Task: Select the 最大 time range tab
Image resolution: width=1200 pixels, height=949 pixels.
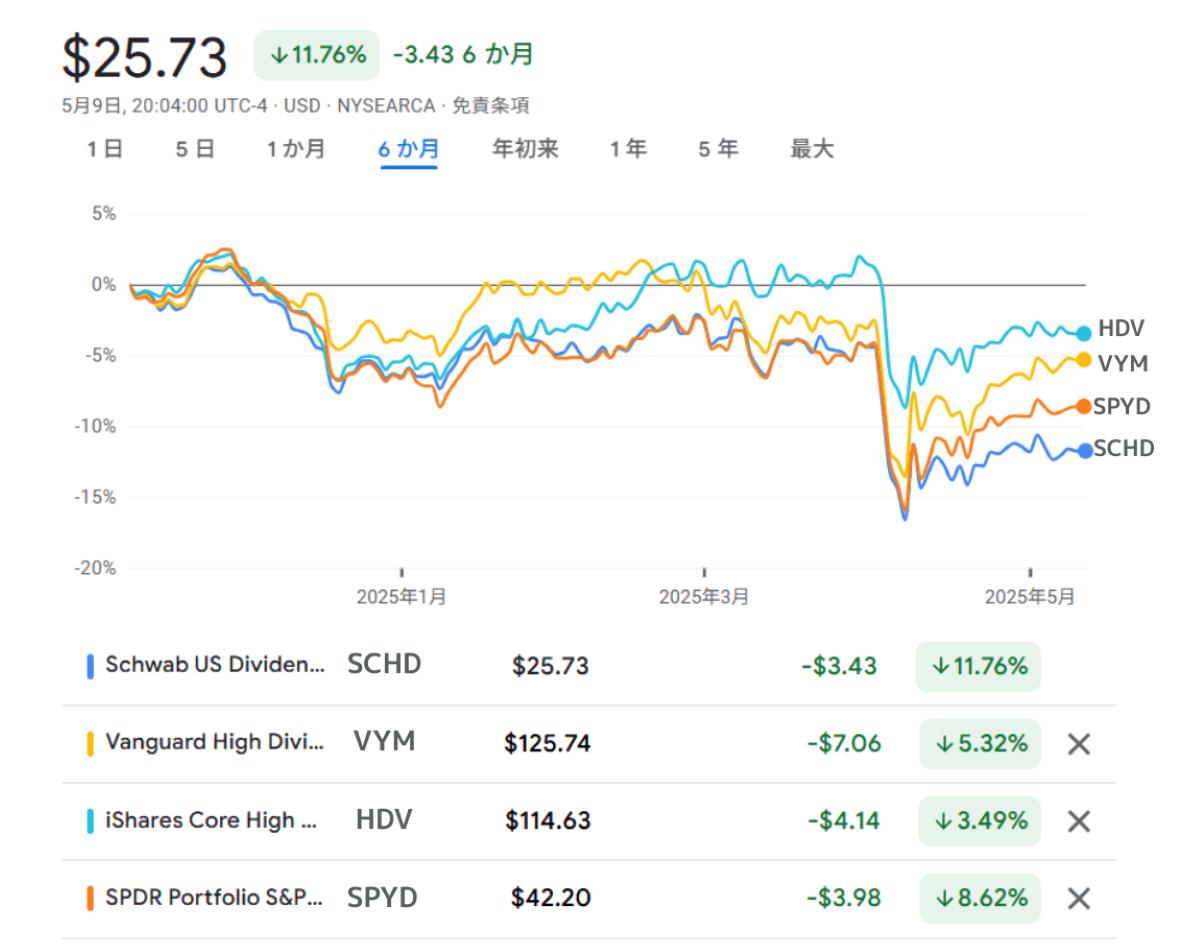Action: click(812, 150)
